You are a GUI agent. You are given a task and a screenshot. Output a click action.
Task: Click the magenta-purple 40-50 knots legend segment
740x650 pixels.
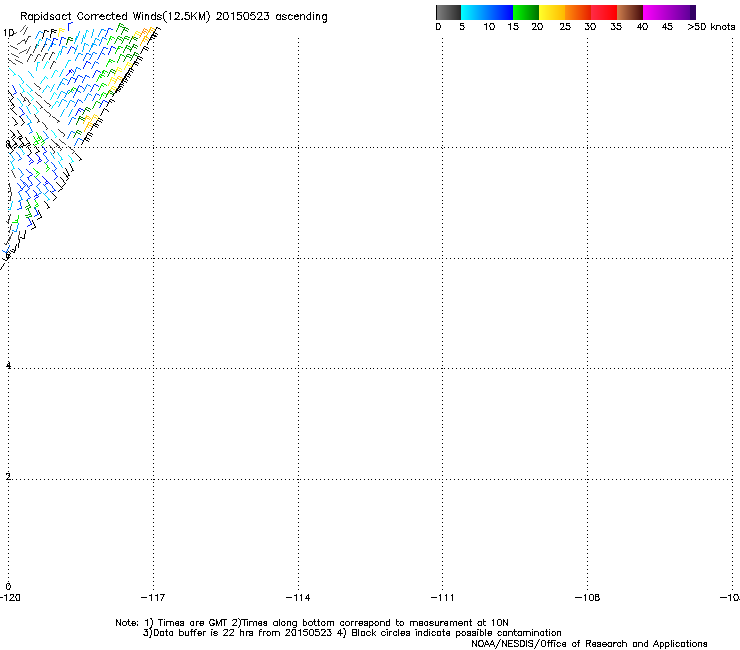[669, 12]
